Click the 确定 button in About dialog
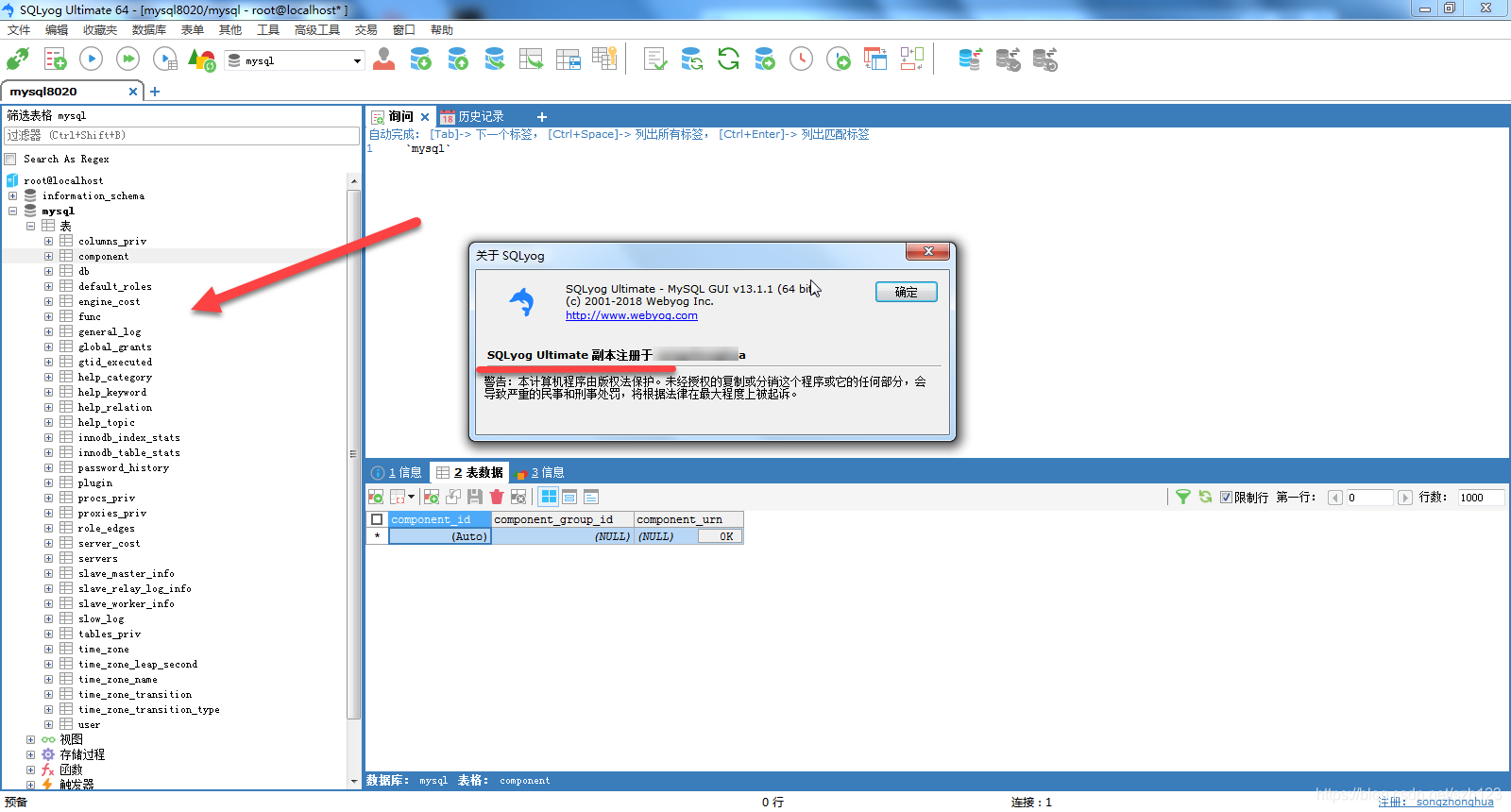 tap(907, 292)
